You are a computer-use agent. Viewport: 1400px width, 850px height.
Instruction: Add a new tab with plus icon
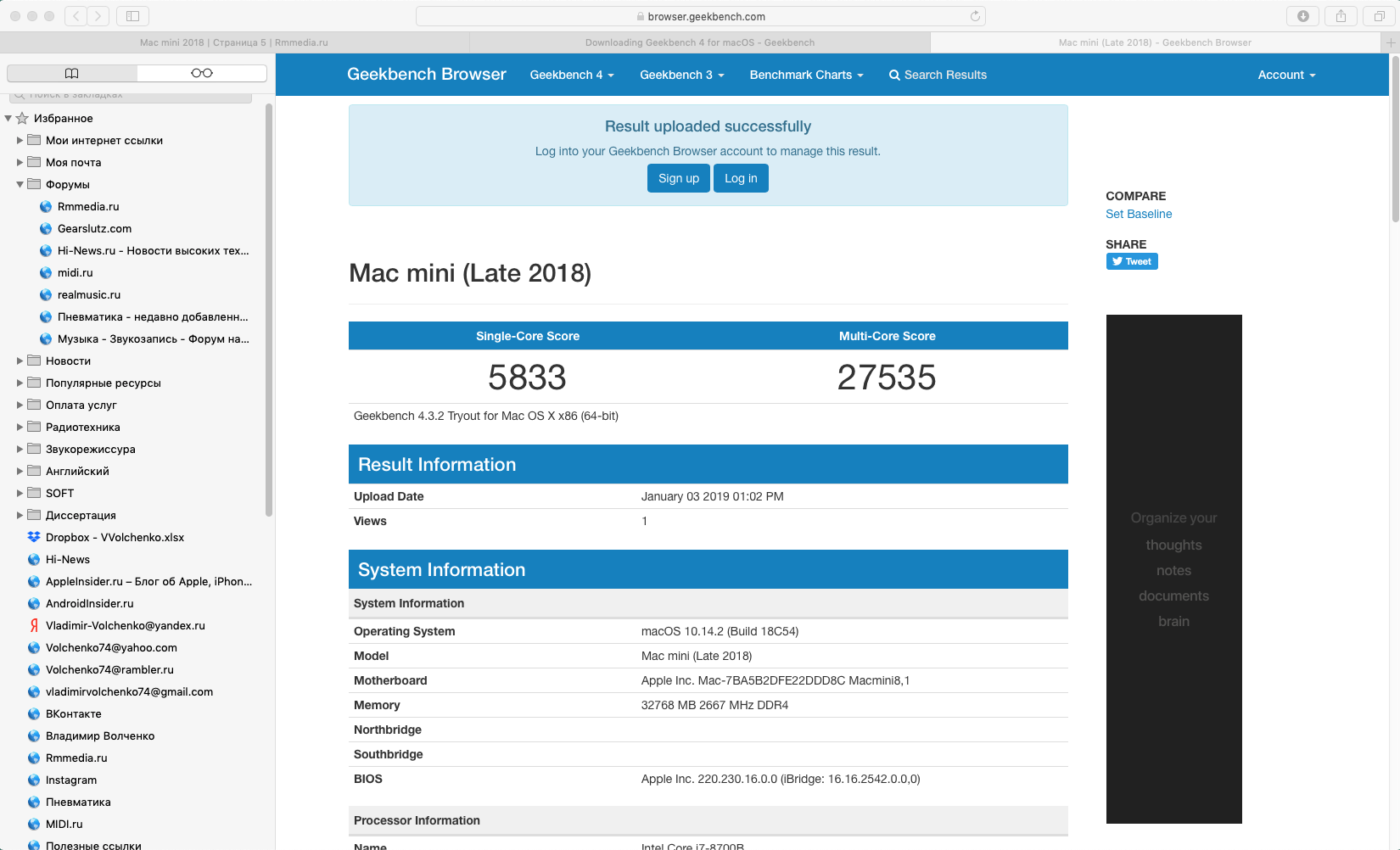tap(1391, 42)
